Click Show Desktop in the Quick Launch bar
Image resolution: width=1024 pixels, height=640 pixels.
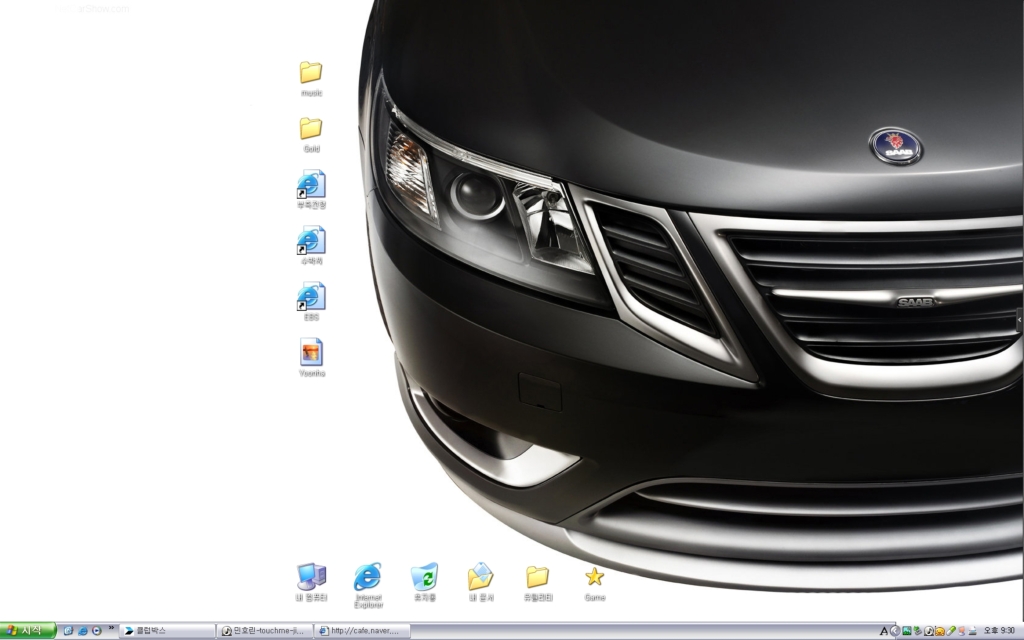[x=68, y=631]
